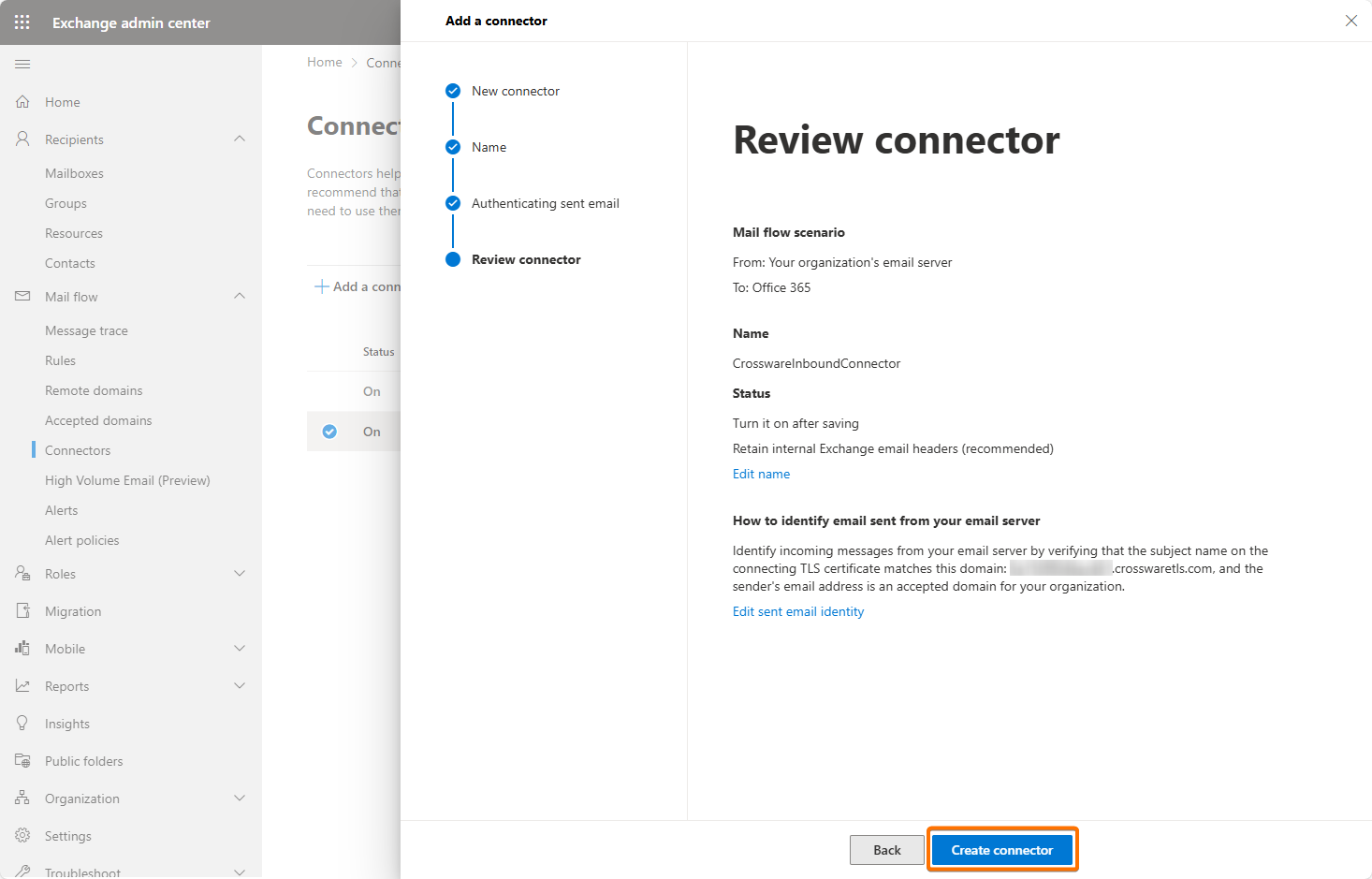Click the Settings gear icon
1372x879 pixels.
(22, 836)
